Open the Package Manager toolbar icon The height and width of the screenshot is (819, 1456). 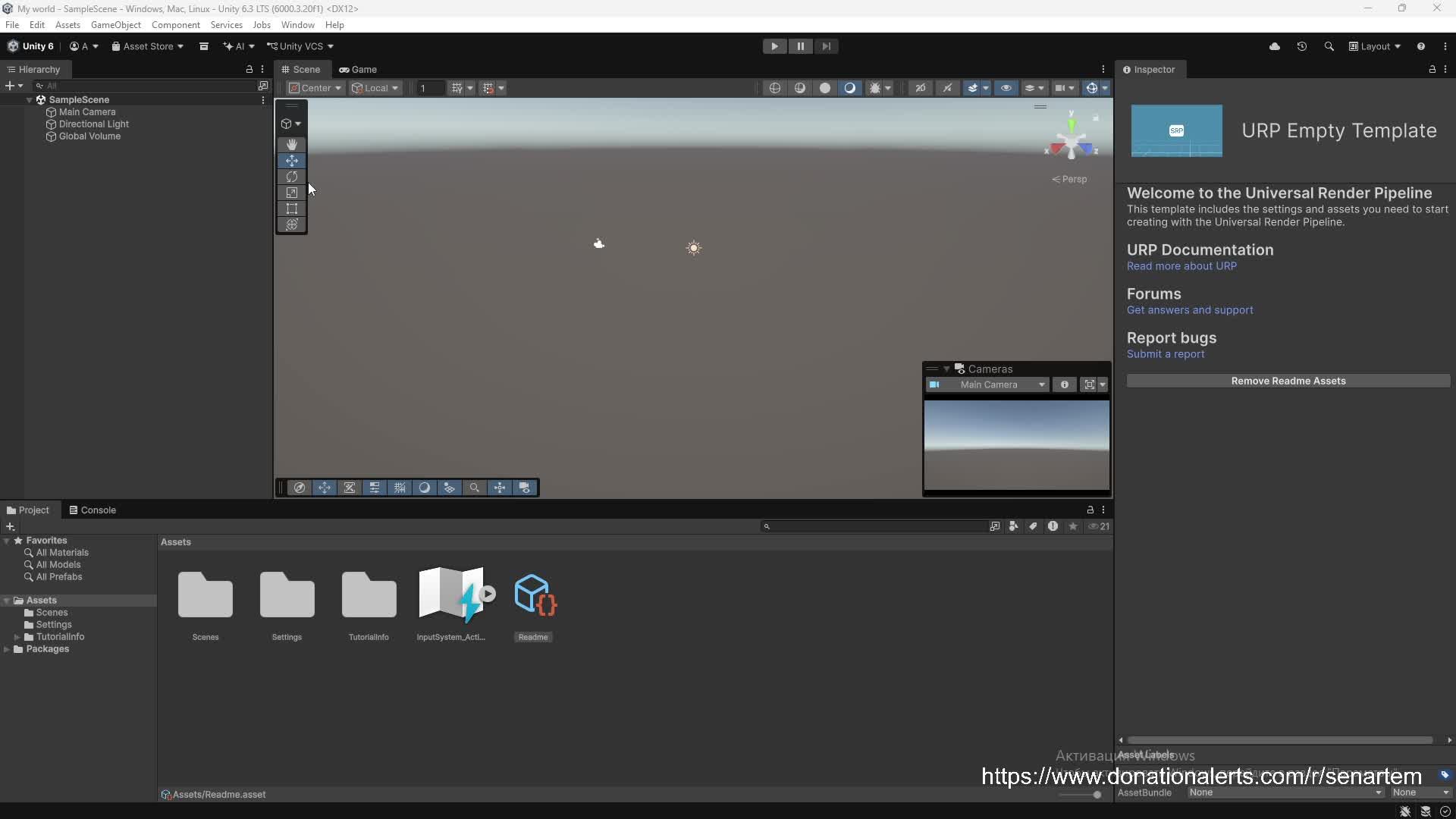point(203,46)
